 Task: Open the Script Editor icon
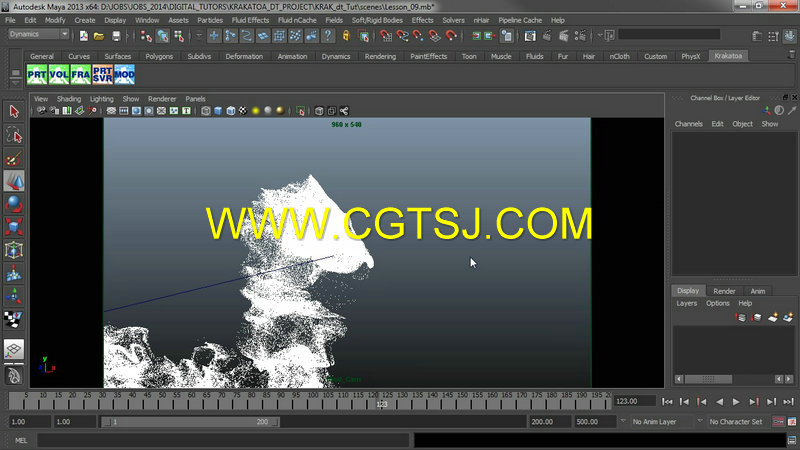click(792, 440)
